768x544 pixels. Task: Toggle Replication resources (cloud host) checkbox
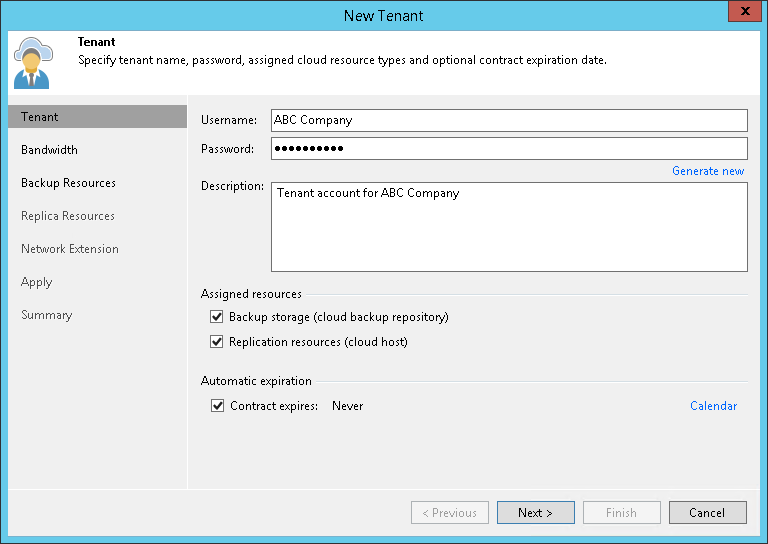tap(217, 342)
